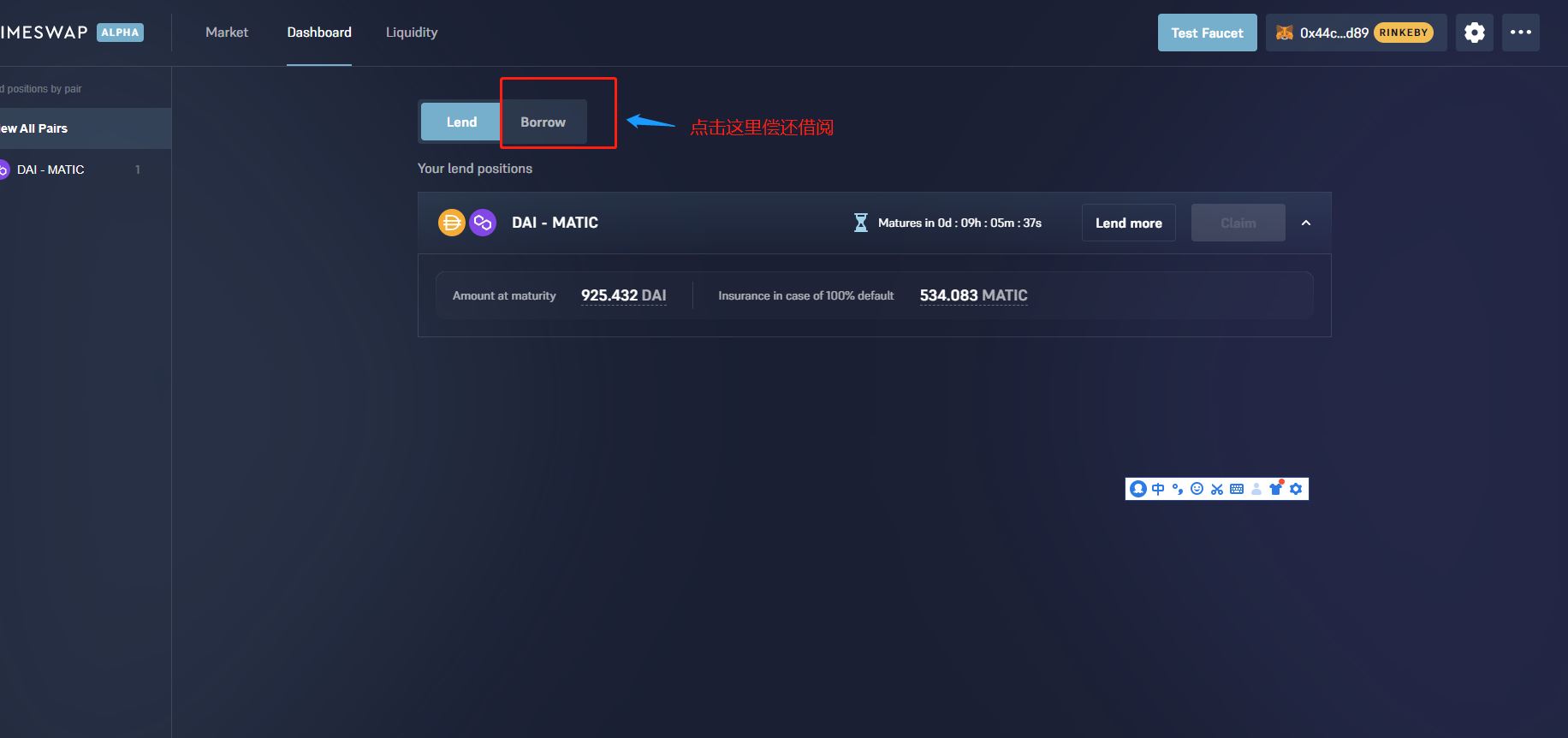Open IME settings gear icon

tap(1296, 489)
